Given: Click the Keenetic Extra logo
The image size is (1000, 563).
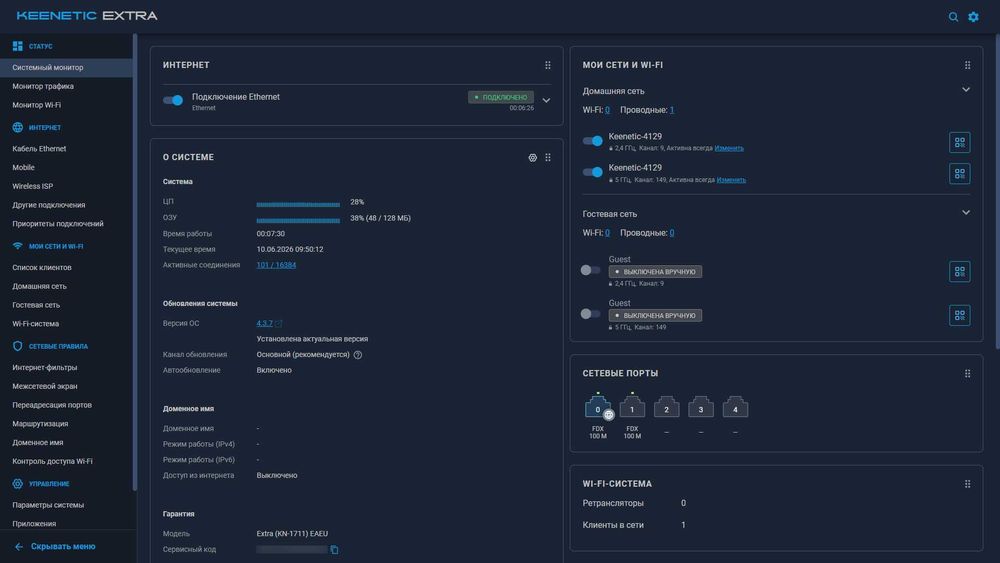Looking at the screenshot, I should click(87, 16).
